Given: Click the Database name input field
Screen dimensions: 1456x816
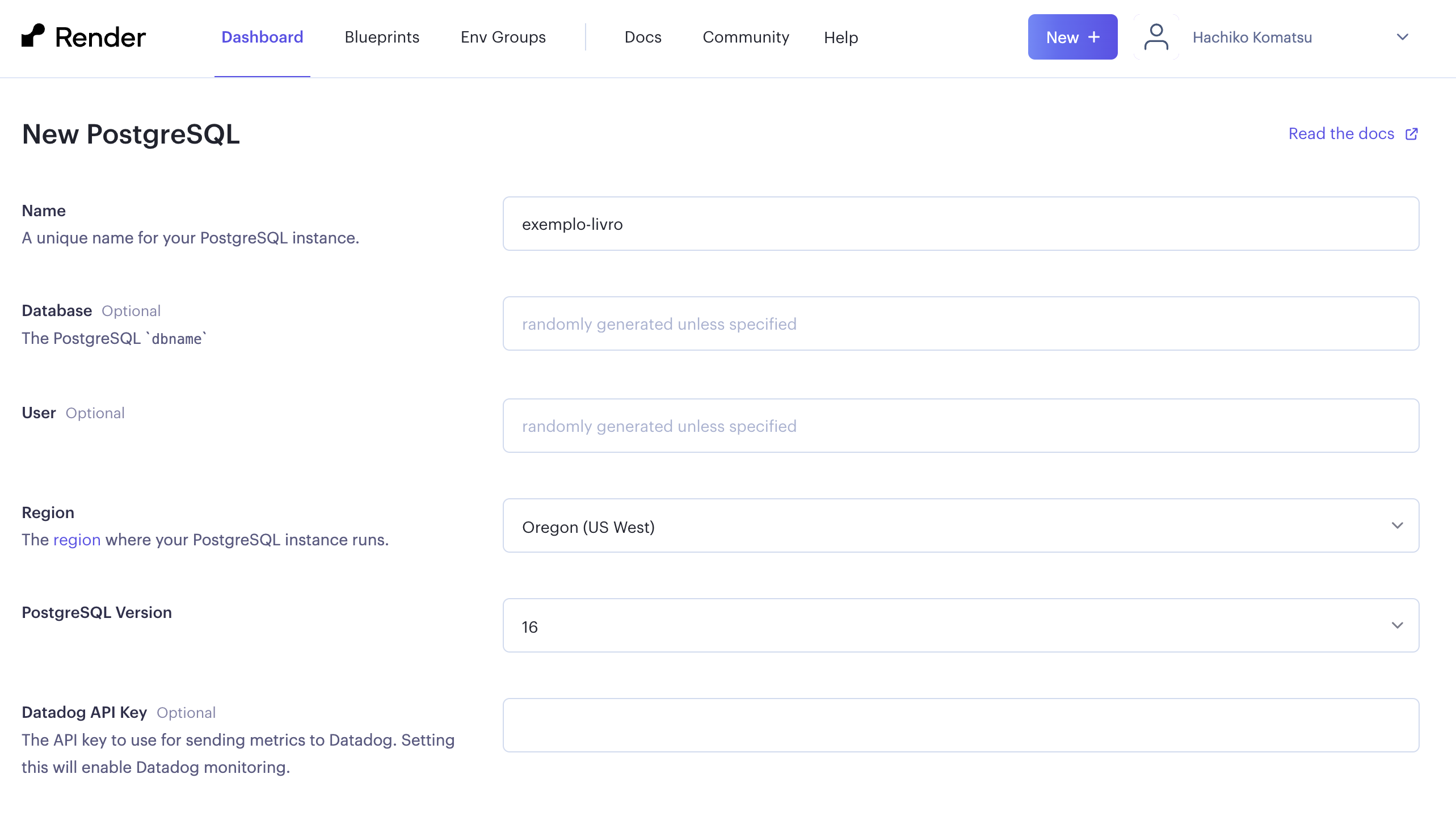Looking at the screenshot, I should (x=961, y=323).
